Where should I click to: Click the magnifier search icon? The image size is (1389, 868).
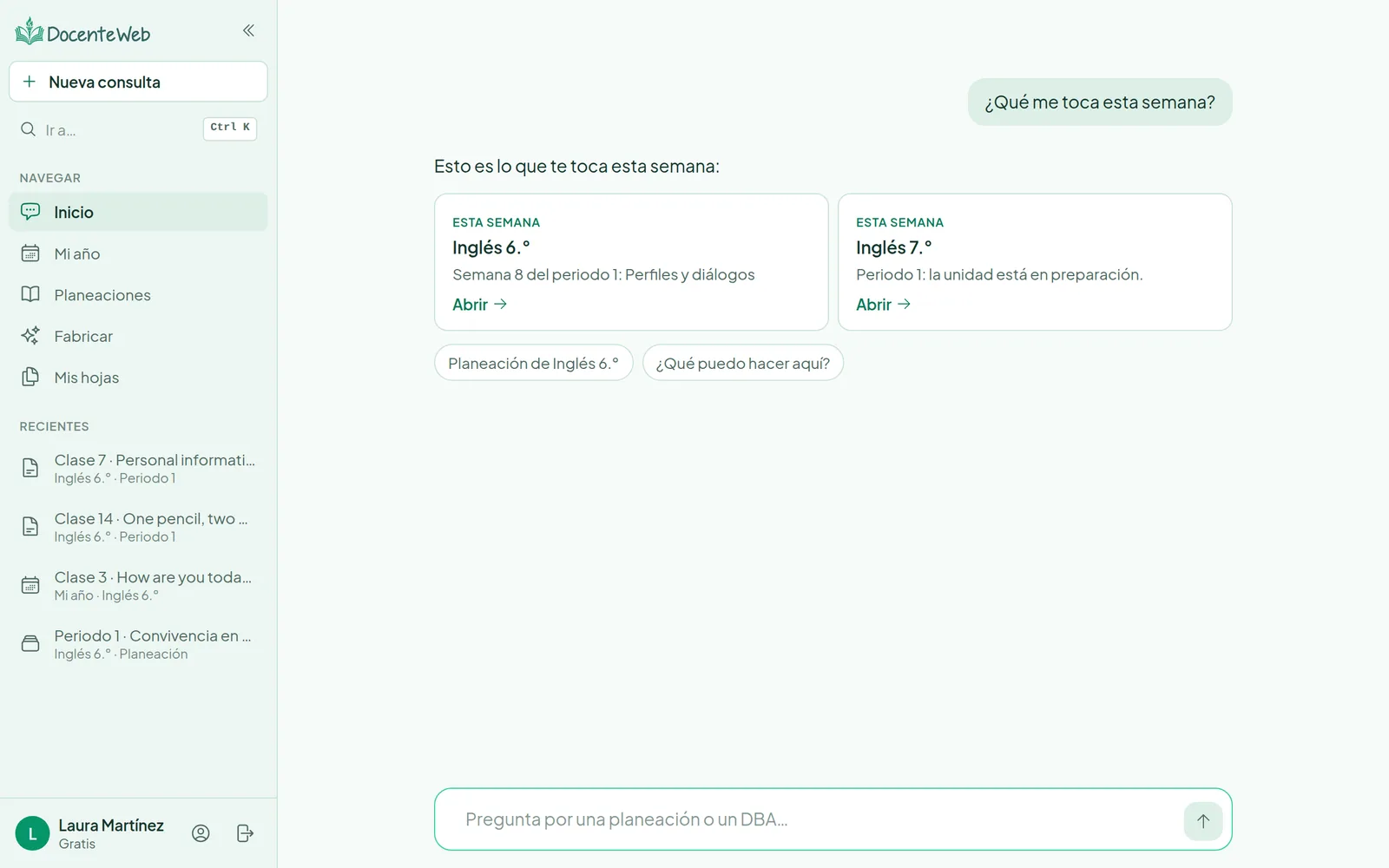click(28, 129)
